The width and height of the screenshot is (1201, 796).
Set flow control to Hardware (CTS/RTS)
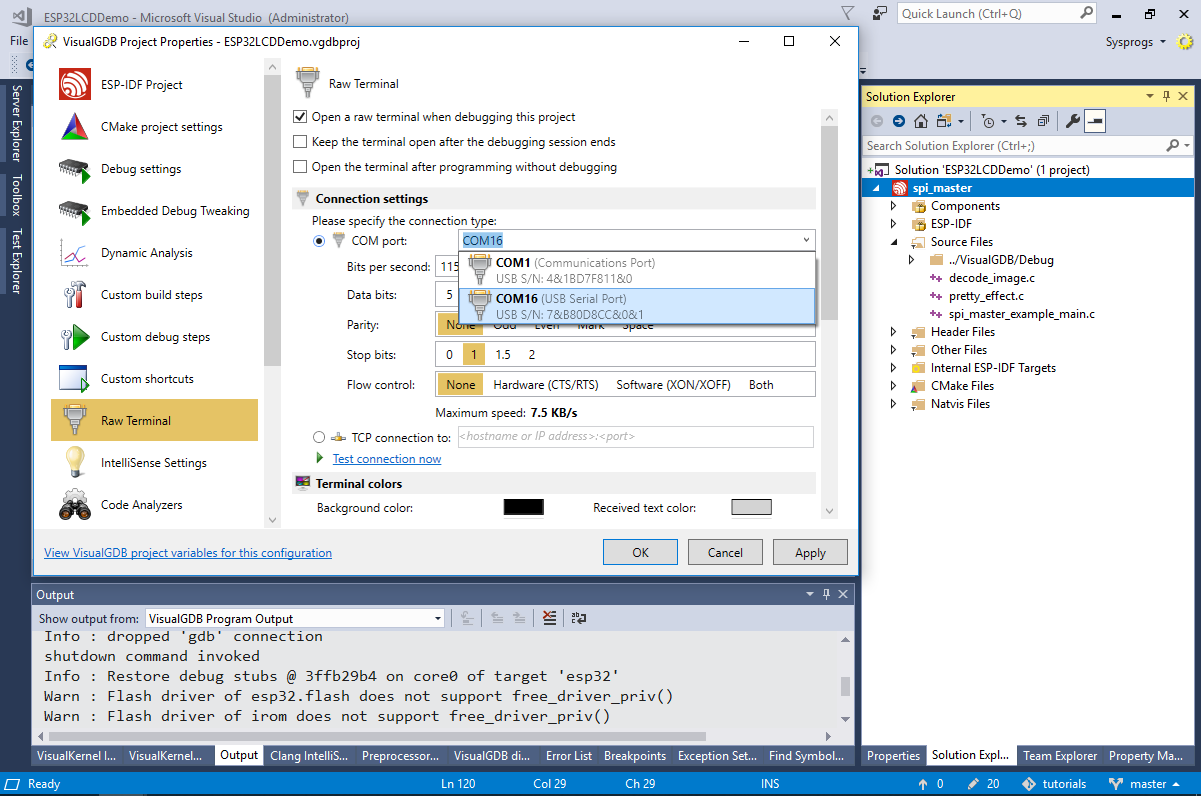(x=546, y=385)
